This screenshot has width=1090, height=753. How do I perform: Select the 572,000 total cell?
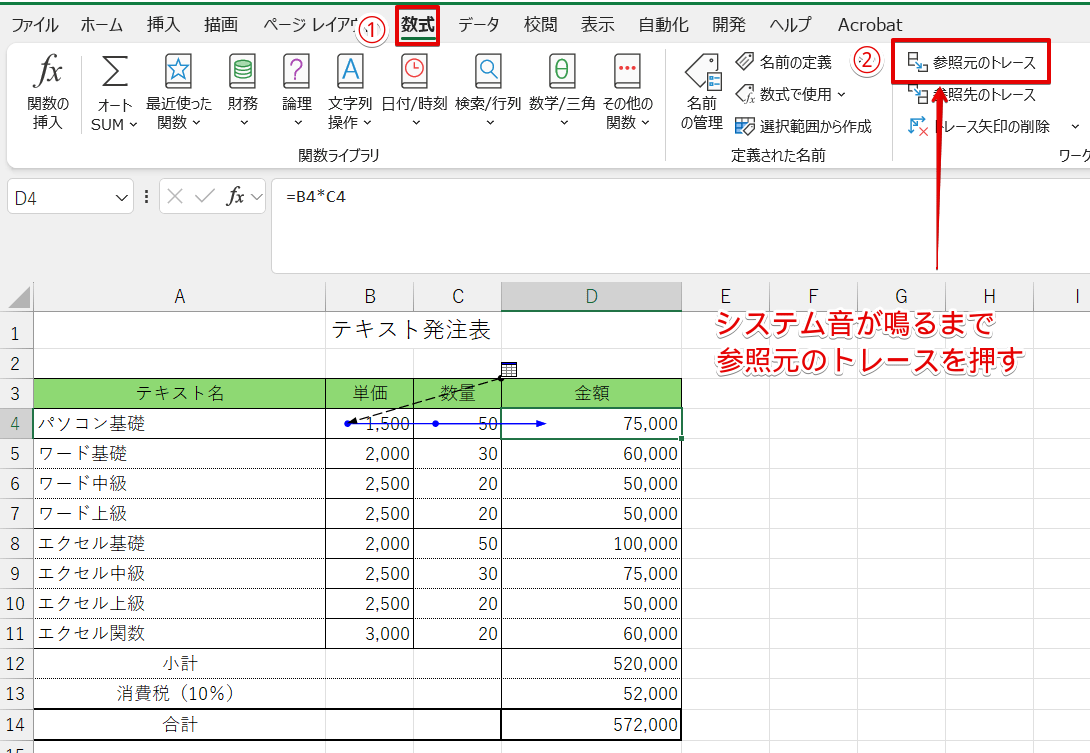(x=592, y=724)
